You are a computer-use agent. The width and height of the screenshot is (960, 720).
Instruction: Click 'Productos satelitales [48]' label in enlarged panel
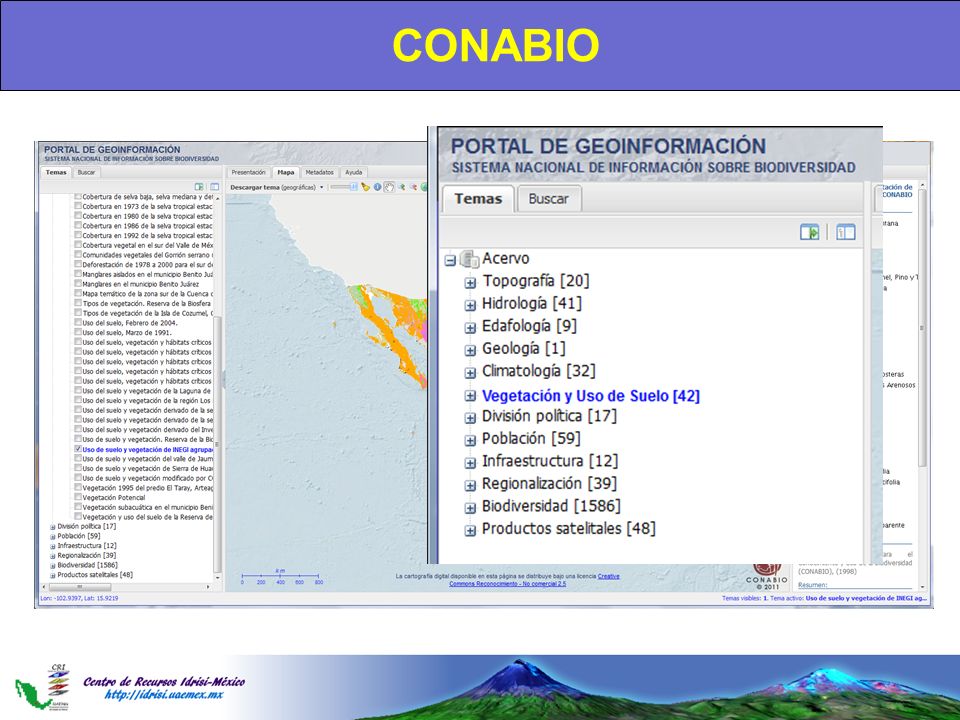pyautogui.click(x=569, y=529)
